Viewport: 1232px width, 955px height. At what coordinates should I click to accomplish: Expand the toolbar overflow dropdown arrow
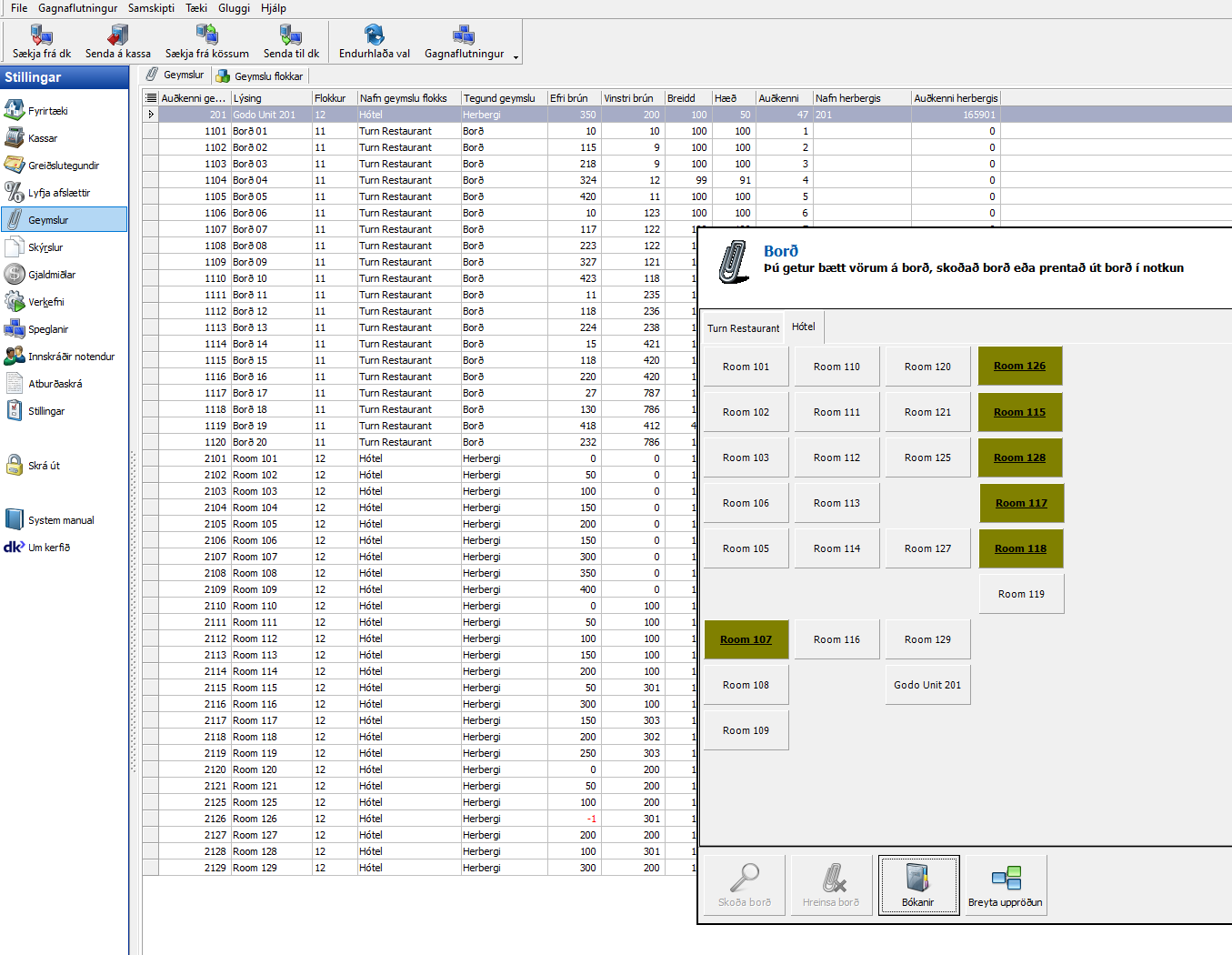(x=516, y=57)
